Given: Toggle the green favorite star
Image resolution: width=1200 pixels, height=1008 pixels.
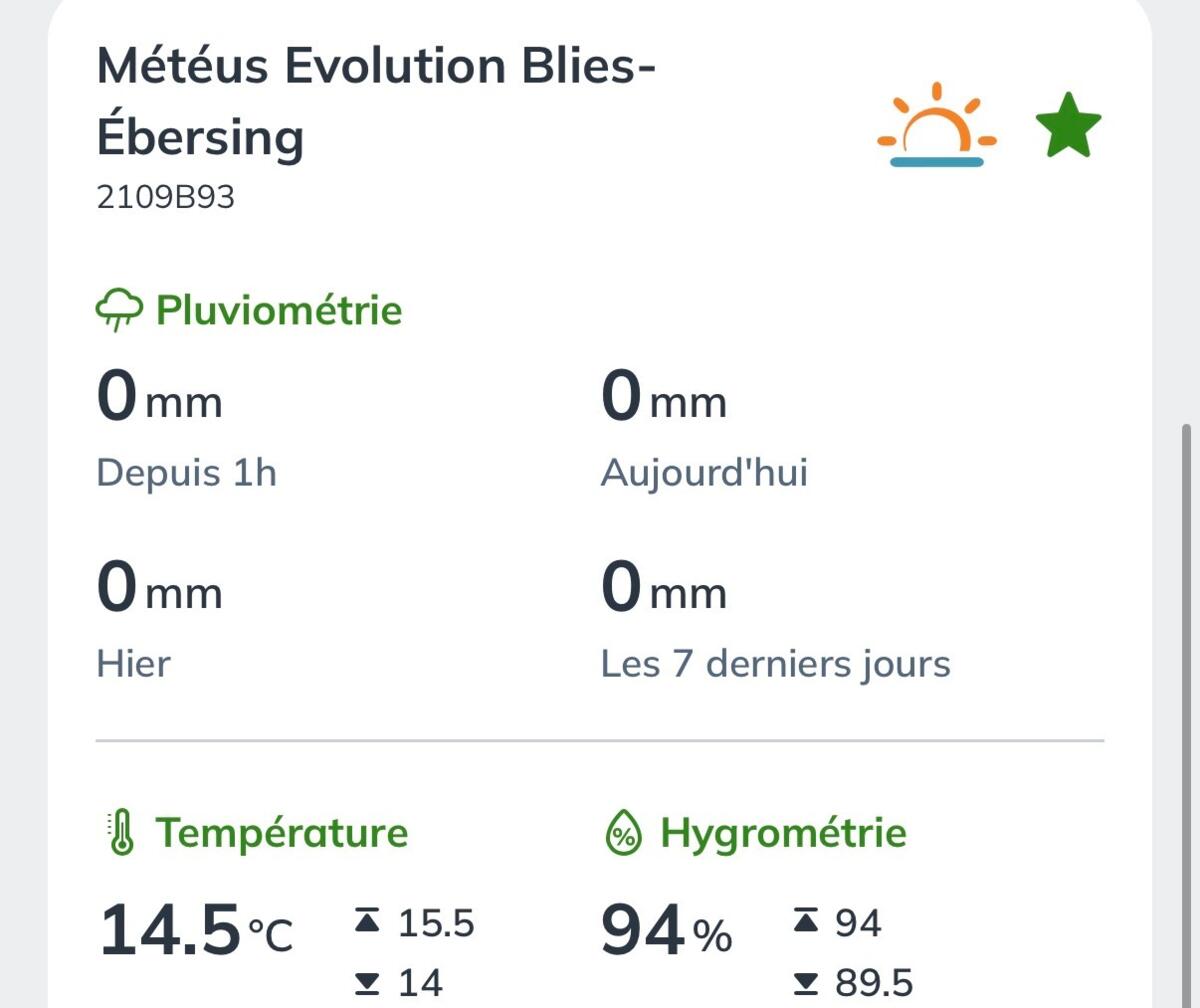Looking at the screenshot, I should pos(1068,125).
